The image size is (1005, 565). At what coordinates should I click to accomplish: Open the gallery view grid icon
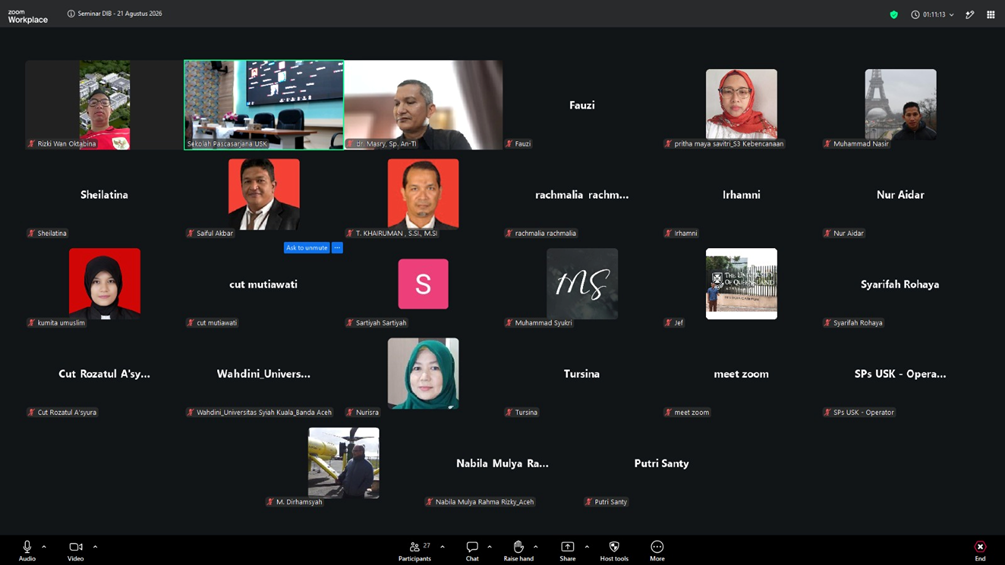point(990,14)
